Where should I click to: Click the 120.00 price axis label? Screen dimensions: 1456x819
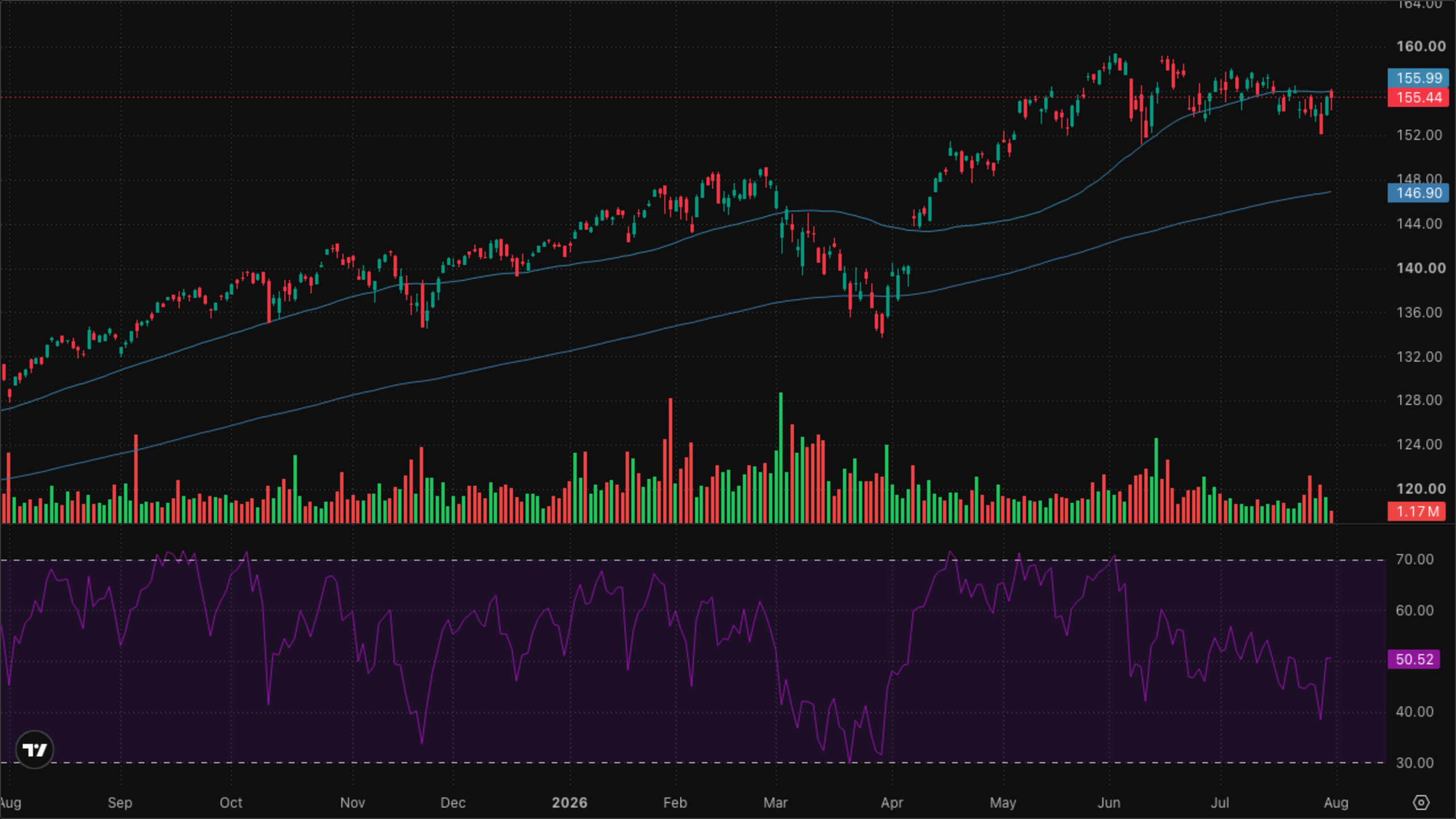pos(1420,489)
